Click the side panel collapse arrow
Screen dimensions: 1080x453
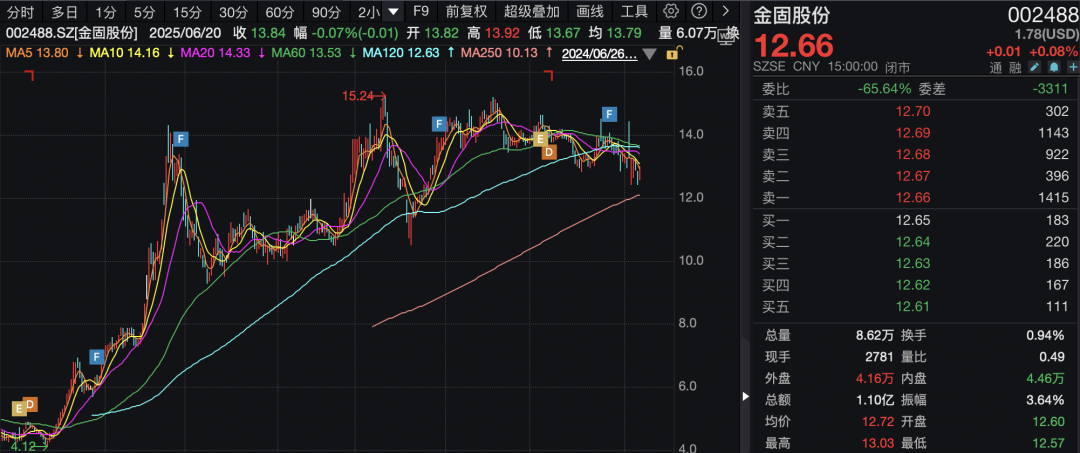click(744, 397)
